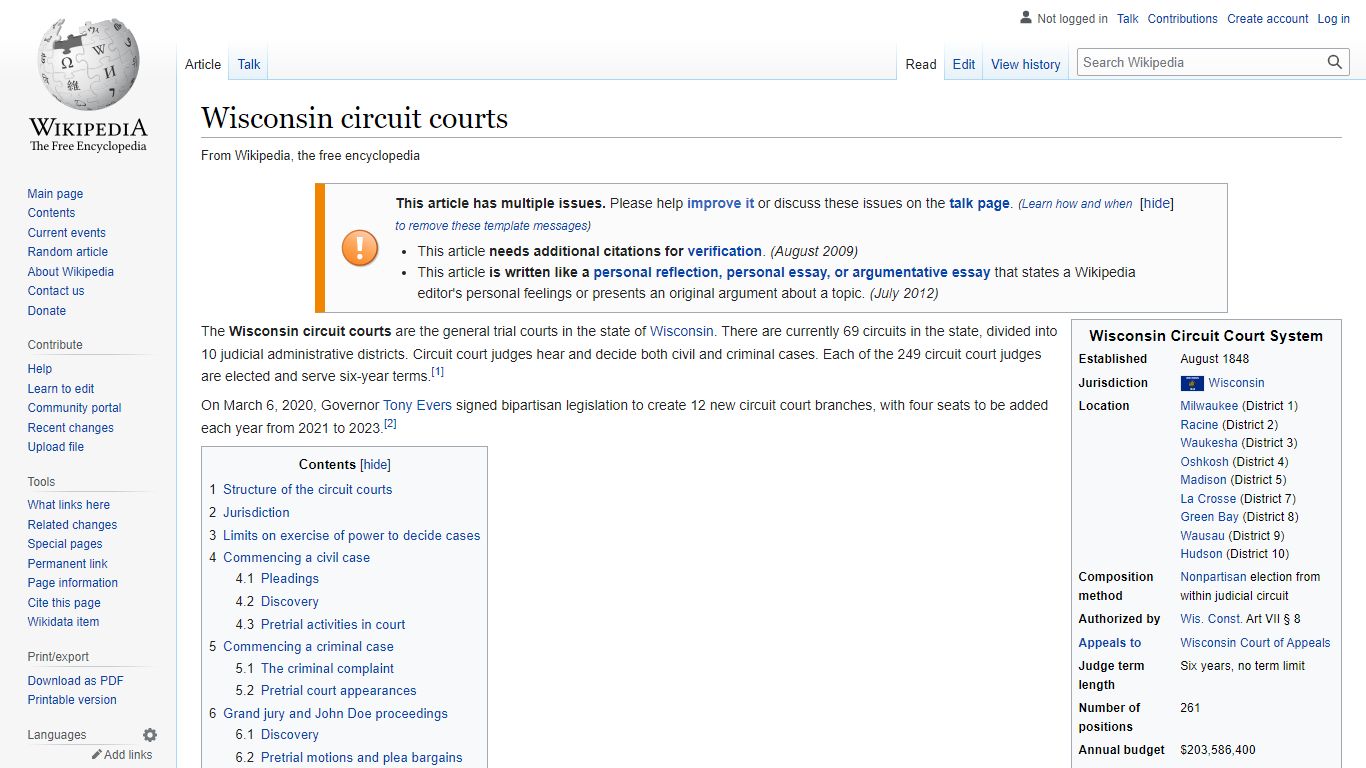
Task: Open the talk page link in the banner
Action: [x=979, y=203]
